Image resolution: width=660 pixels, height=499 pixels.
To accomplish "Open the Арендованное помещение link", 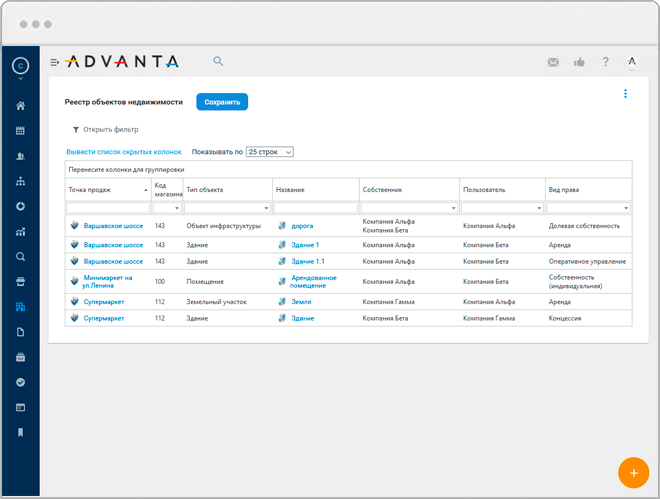I will [x=313, y=281].
